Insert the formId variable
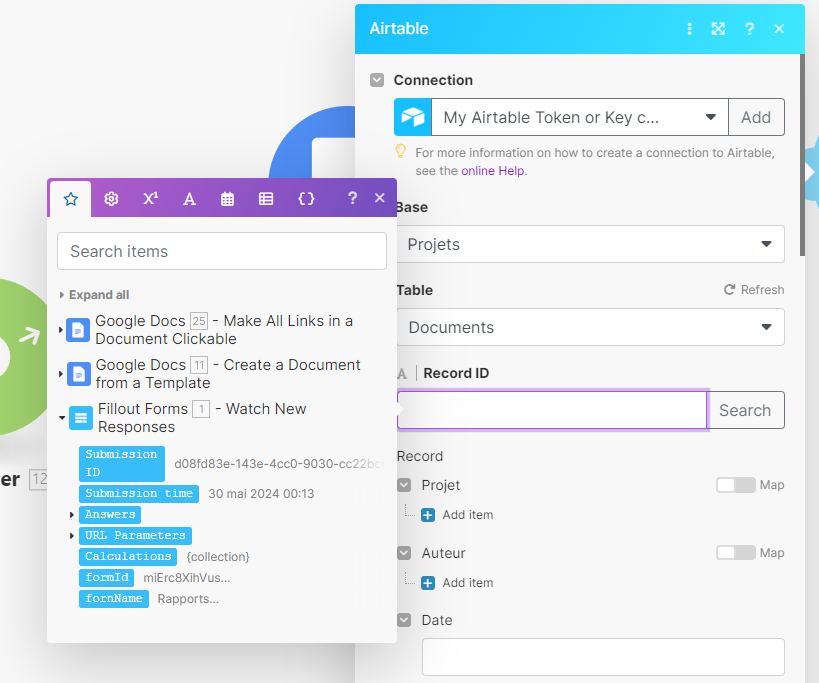 tap(107, 578)
